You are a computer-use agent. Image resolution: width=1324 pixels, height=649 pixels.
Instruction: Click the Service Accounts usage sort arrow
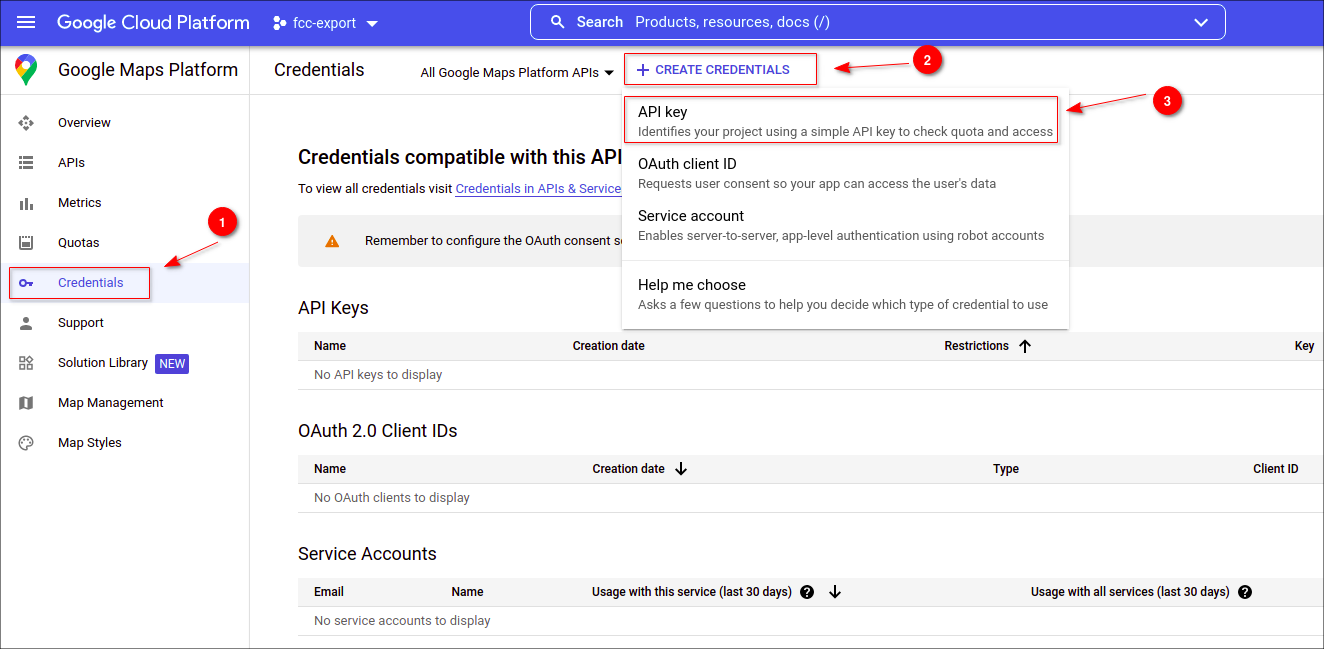click(x=835, y=592)
